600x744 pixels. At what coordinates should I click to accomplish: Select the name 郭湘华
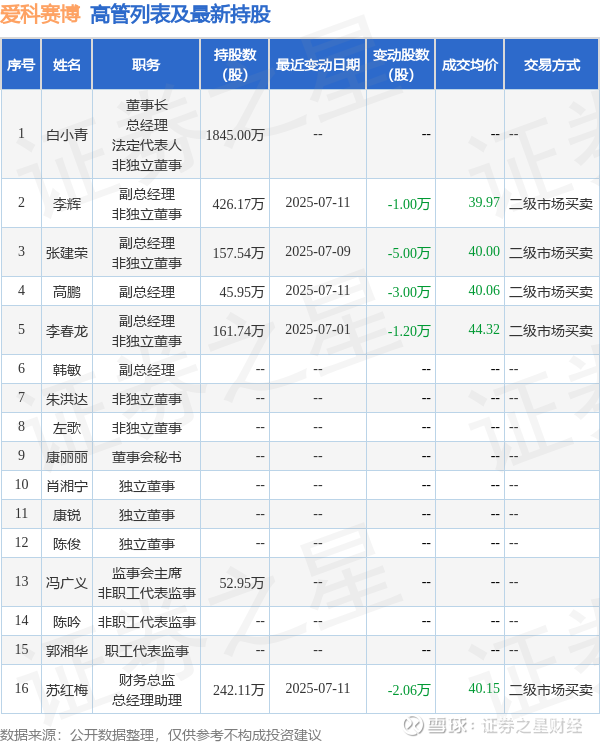click(x=67, y=651)
